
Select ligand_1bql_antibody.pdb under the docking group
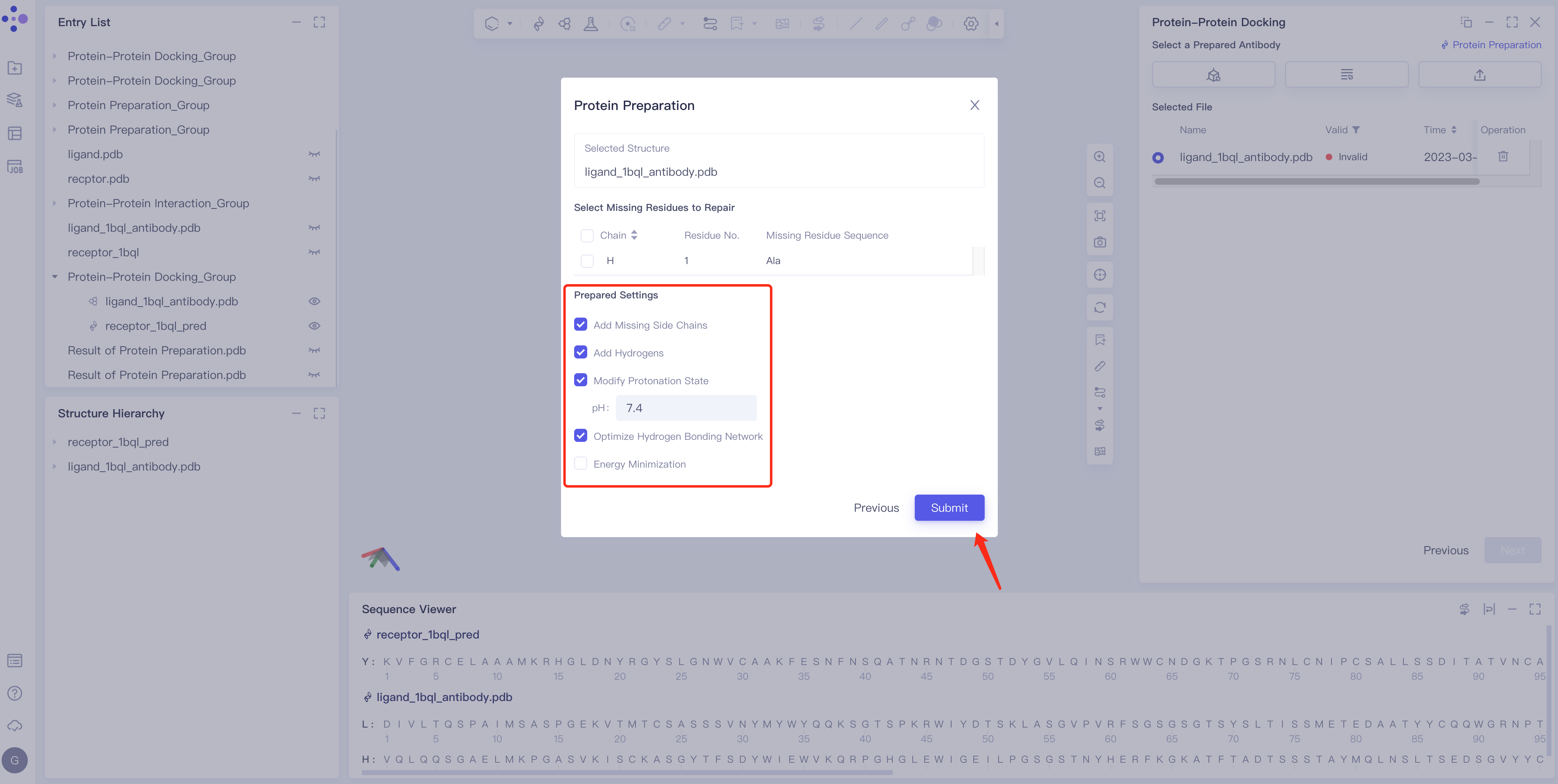tap(172, 301)
